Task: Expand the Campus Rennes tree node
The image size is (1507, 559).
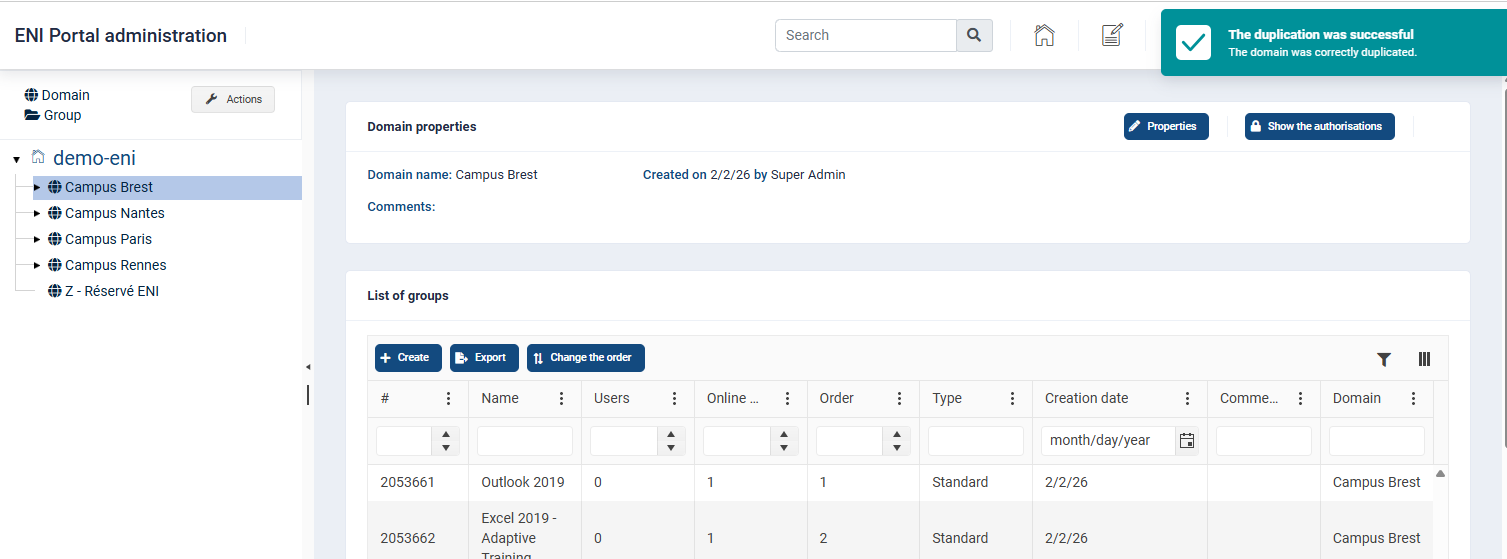Action: (38, 265)
